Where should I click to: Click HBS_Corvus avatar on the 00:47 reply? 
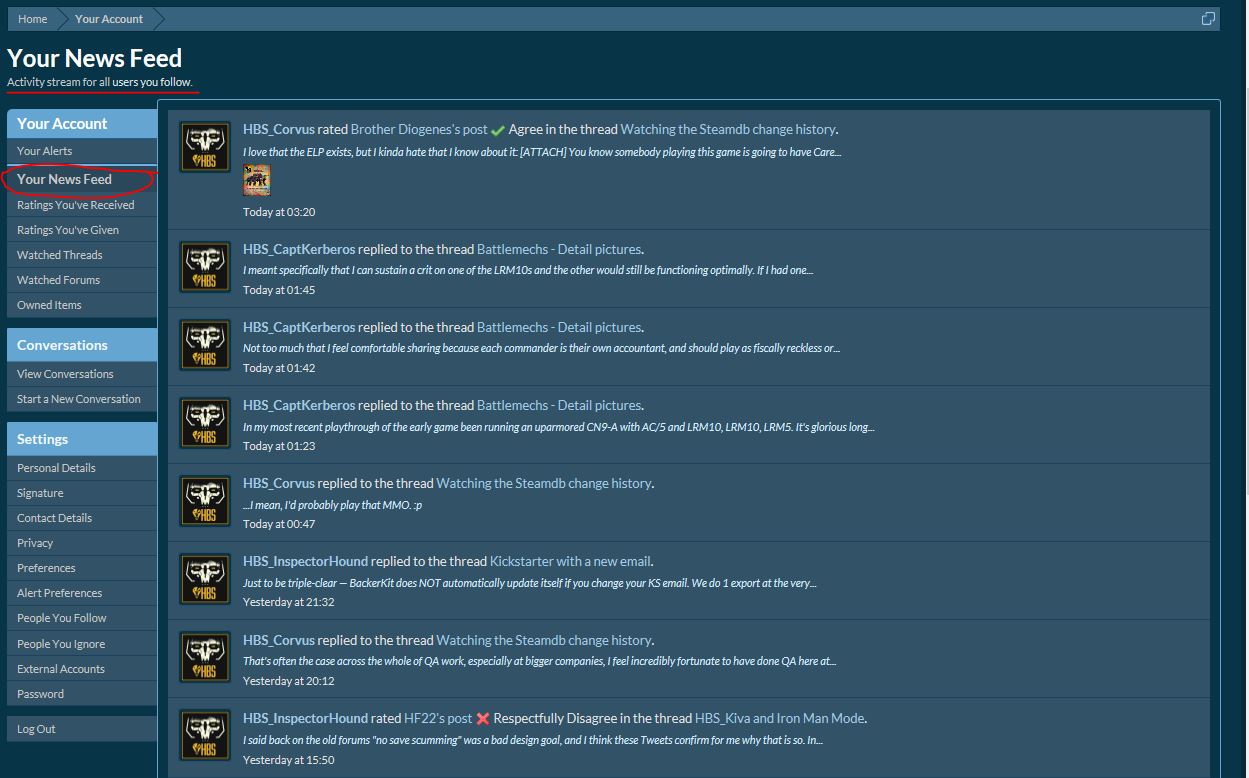(205, 500)
